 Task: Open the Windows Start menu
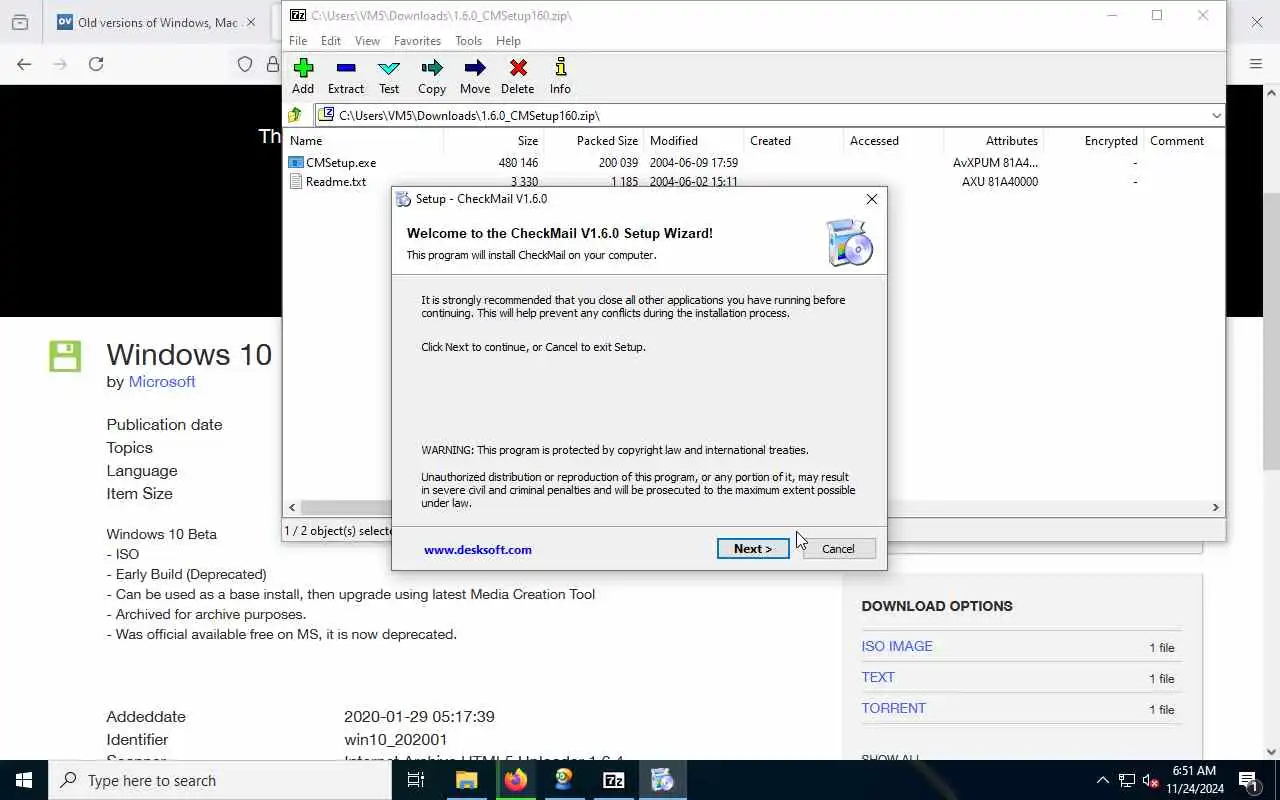24,780
